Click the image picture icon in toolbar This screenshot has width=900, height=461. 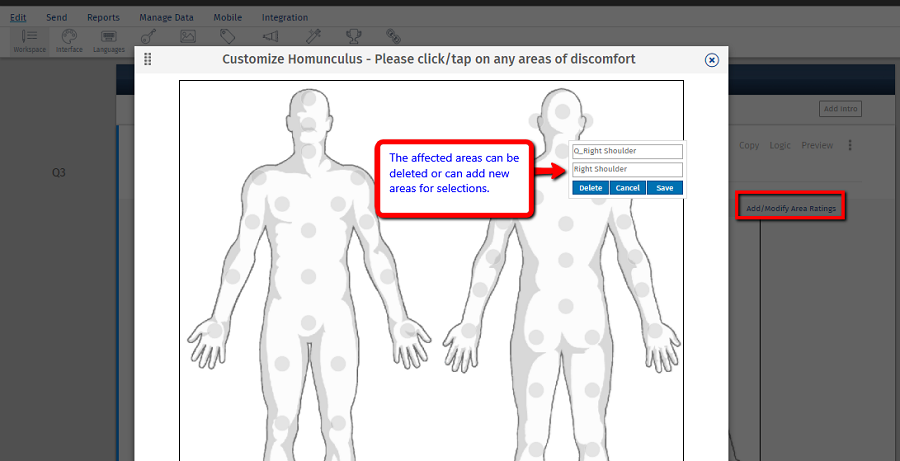188,37
